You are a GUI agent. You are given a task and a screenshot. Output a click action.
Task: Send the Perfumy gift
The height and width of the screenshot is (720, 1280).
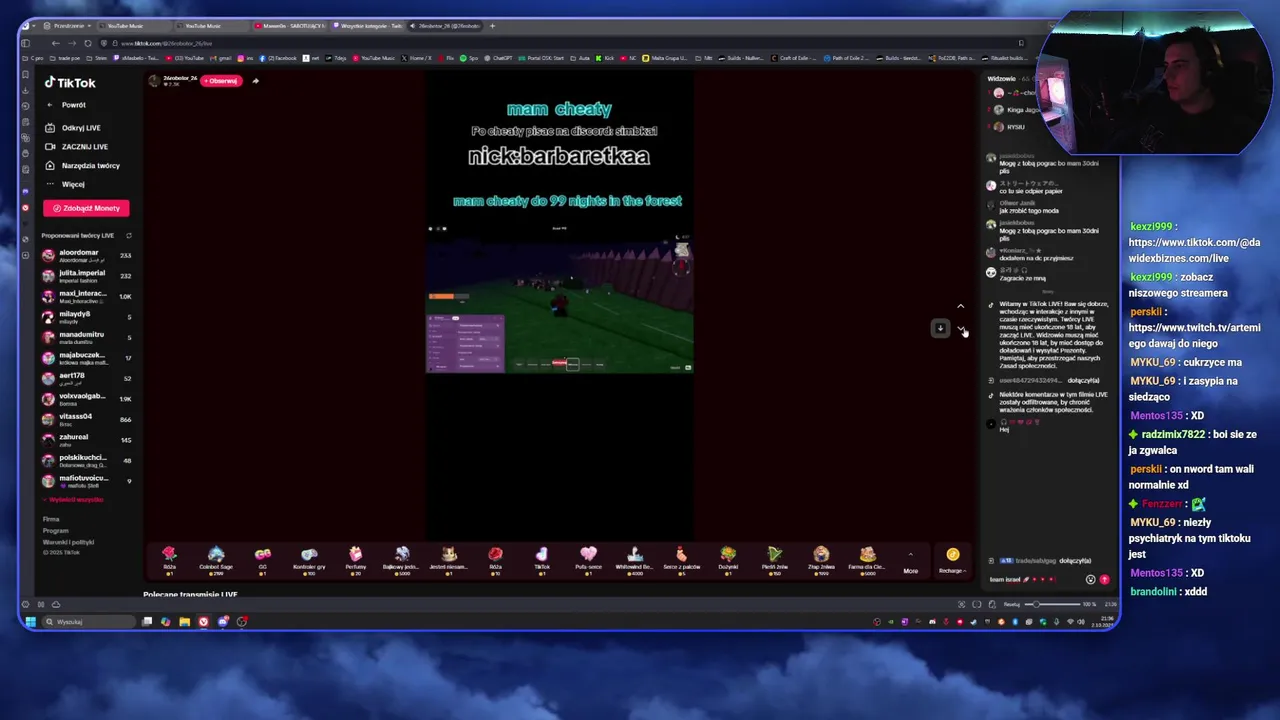point(355,559)
